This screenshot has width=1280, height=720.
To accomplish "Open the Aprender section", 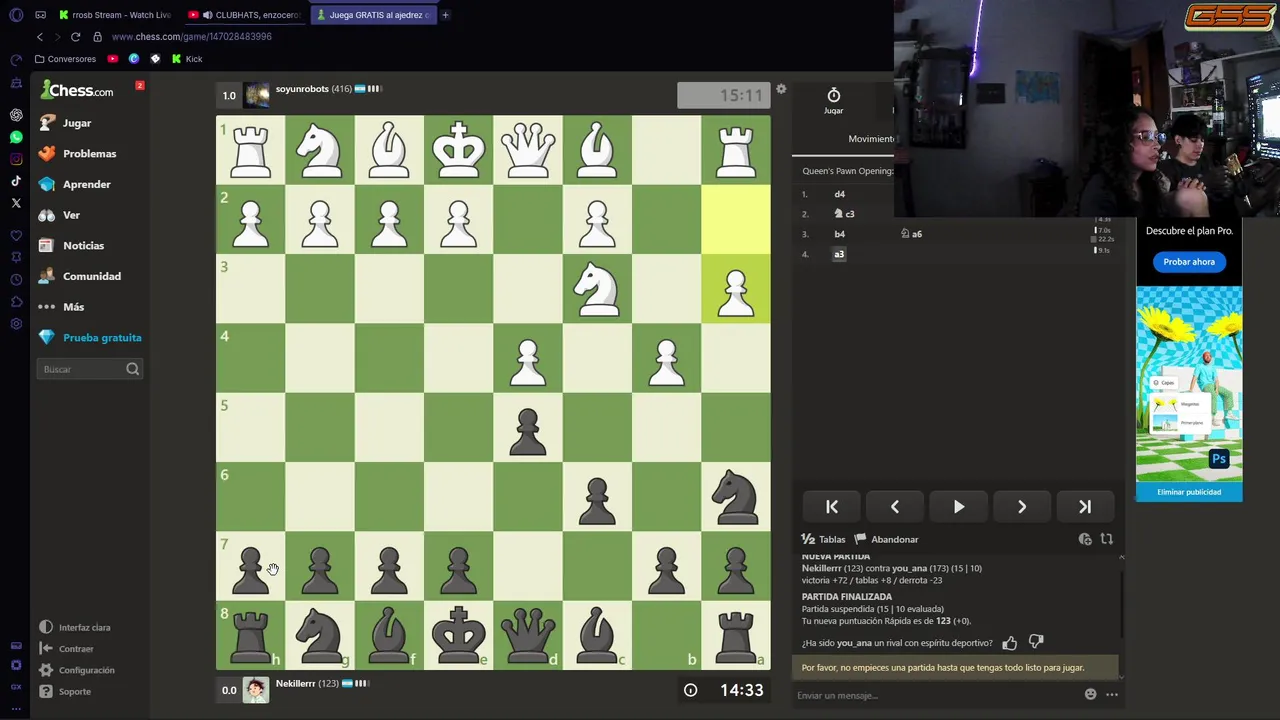I will (x=75, y=184).
